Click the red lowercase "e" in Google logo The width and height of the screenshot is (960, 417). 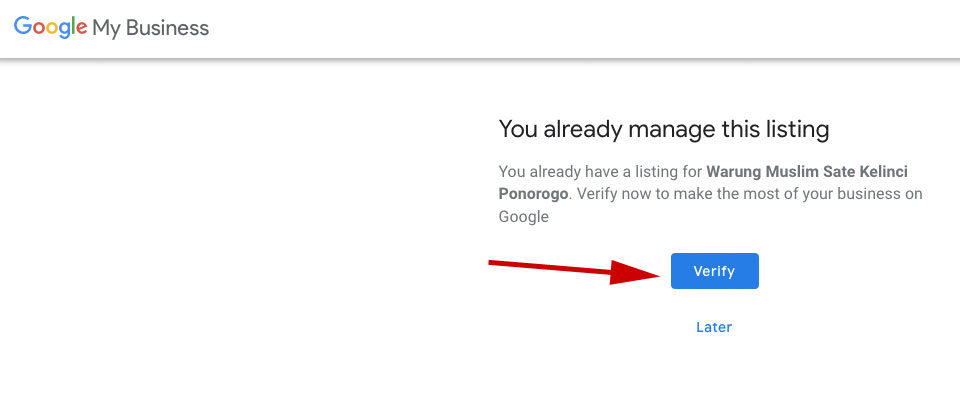click(x=82, y=29)
